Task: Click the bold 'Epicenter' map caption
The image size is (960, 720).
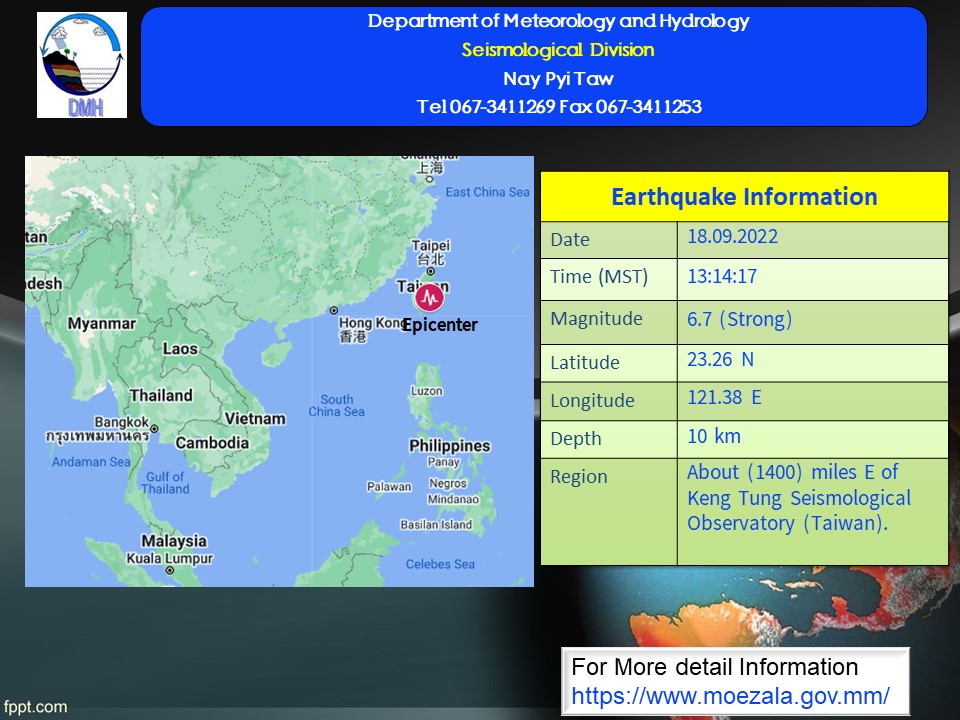Action: click(x=440, y=324)
